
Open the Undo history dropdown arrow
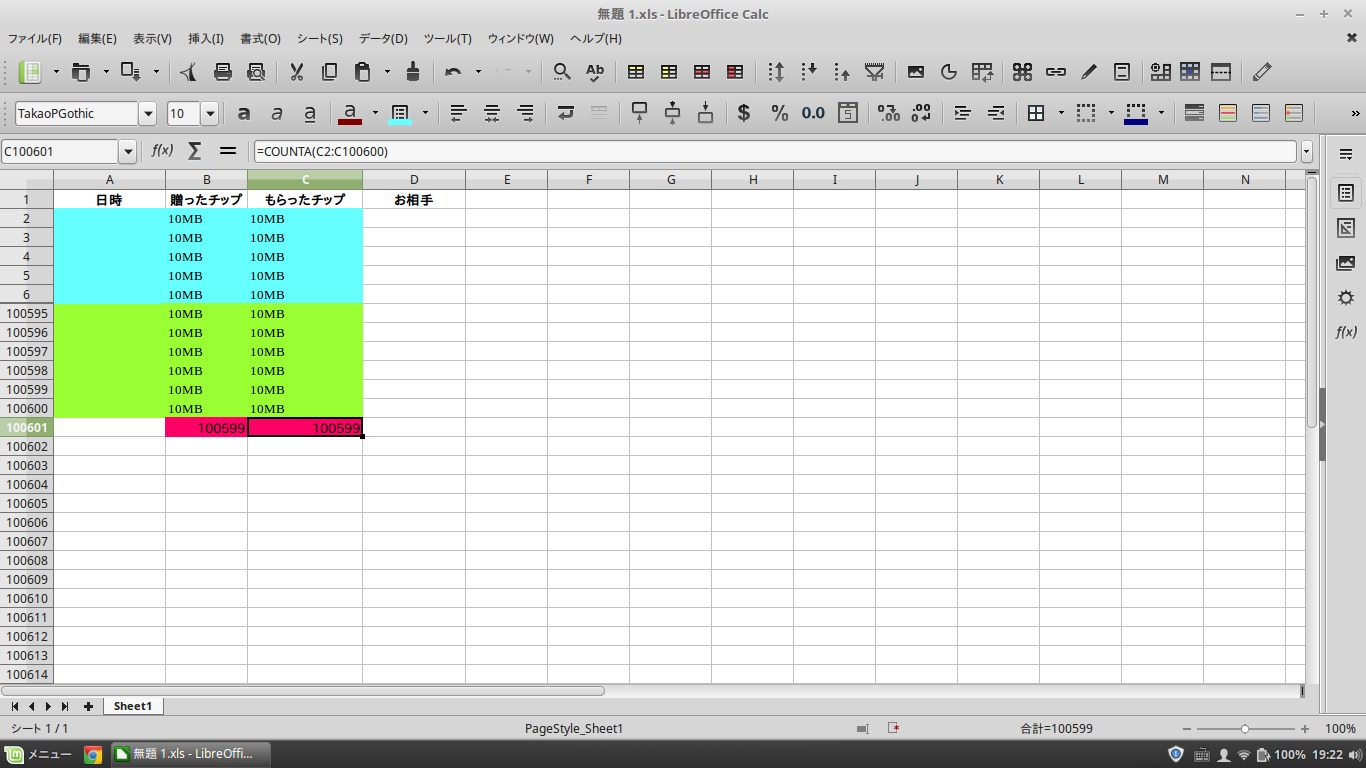(478, 72)
